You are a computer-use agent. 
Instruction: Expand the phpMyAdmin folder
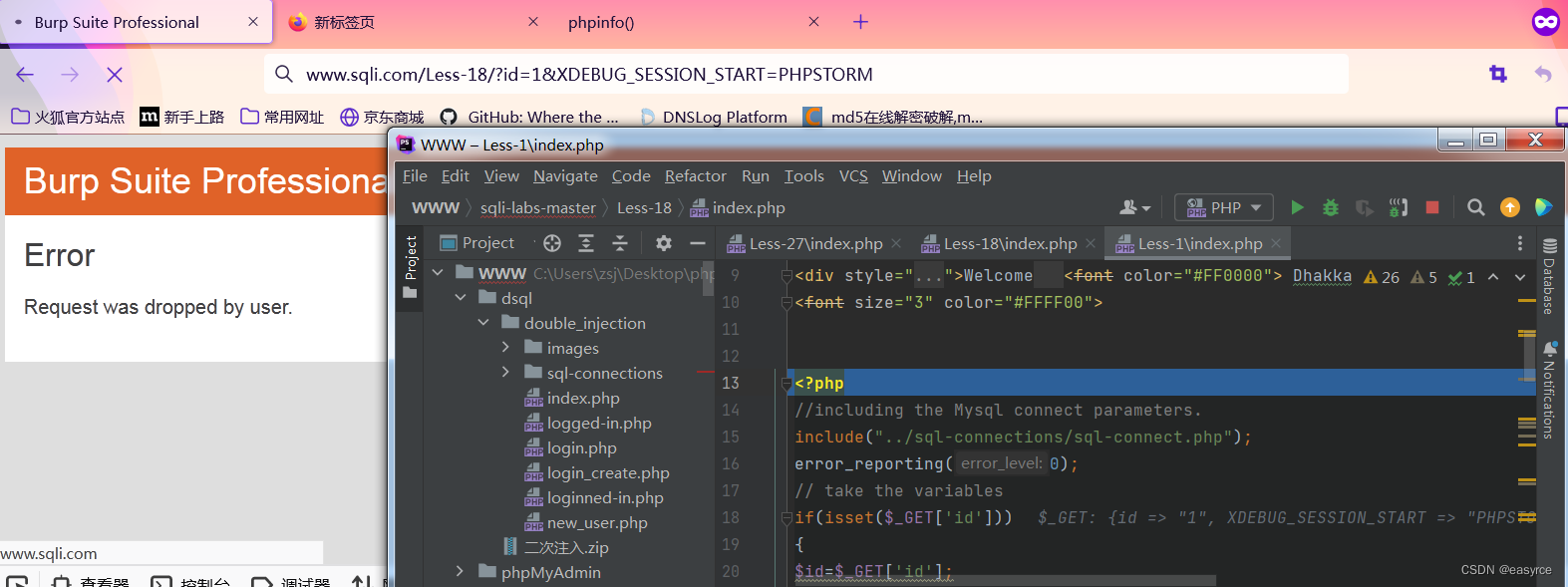460,572
